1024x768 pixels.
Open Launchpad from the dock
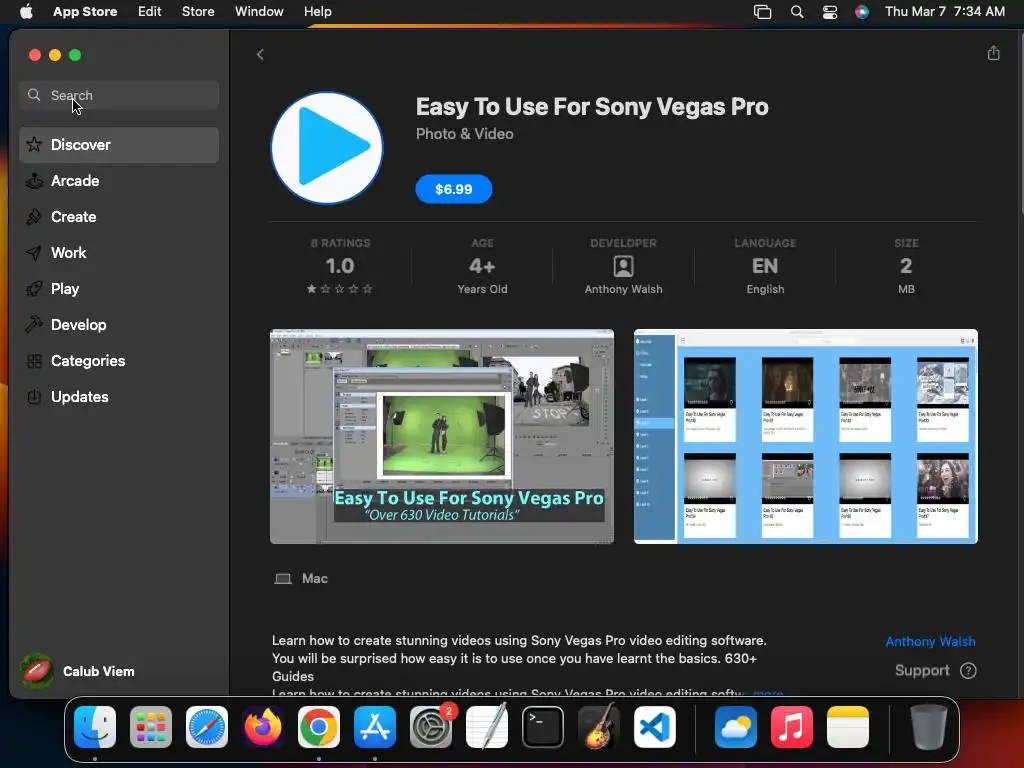[151, 727]
